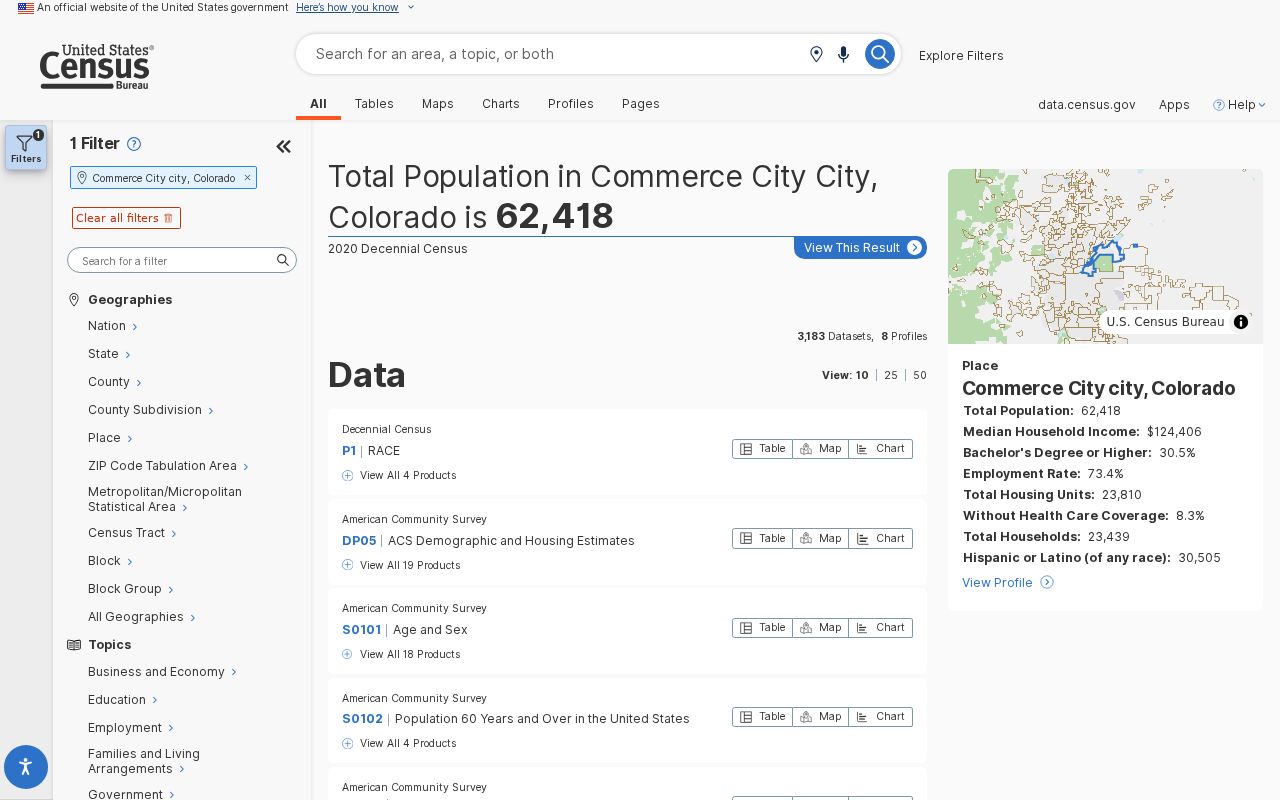
Task: Expand the Business and Economy topic
Action: pyautogui.click(x=162, y=672)
